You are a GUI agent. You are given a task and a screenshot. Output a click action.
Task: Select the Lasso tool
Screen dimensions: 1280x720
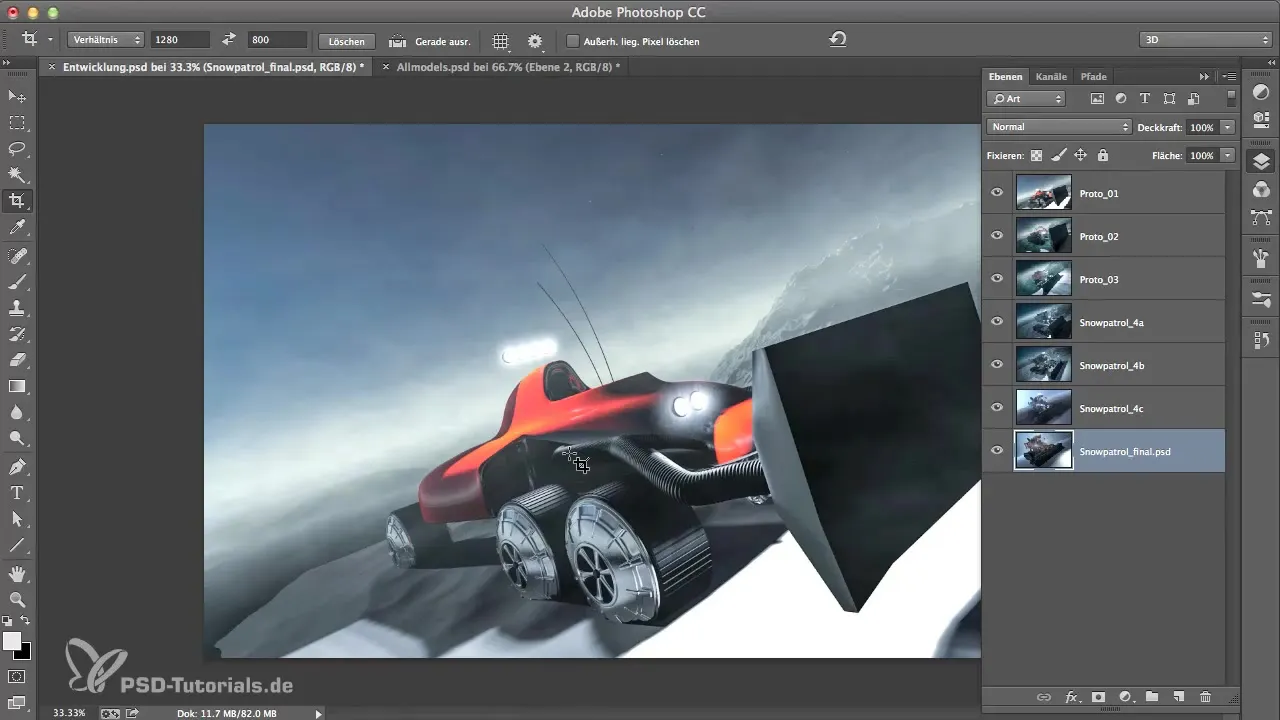point(17,148)
